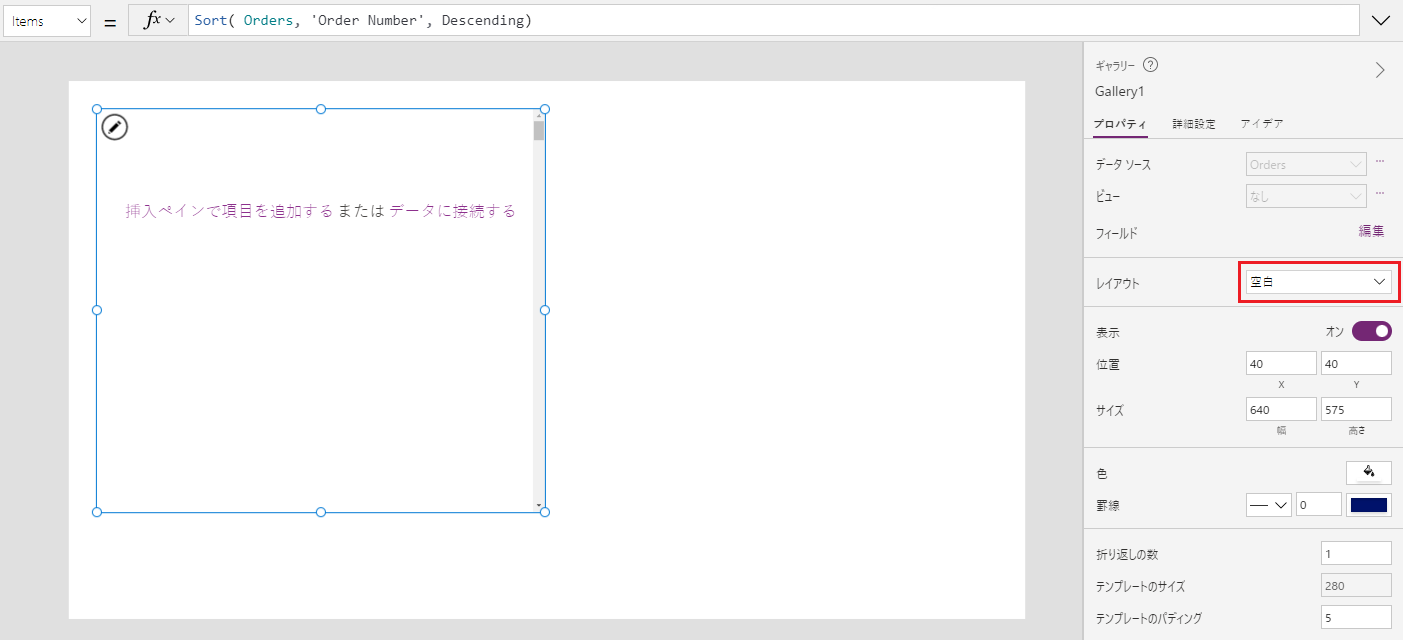Open the 罫線 dark blue color swatch
The height and width of the screenshot is (640, 1403).
tap(1369, 505)
